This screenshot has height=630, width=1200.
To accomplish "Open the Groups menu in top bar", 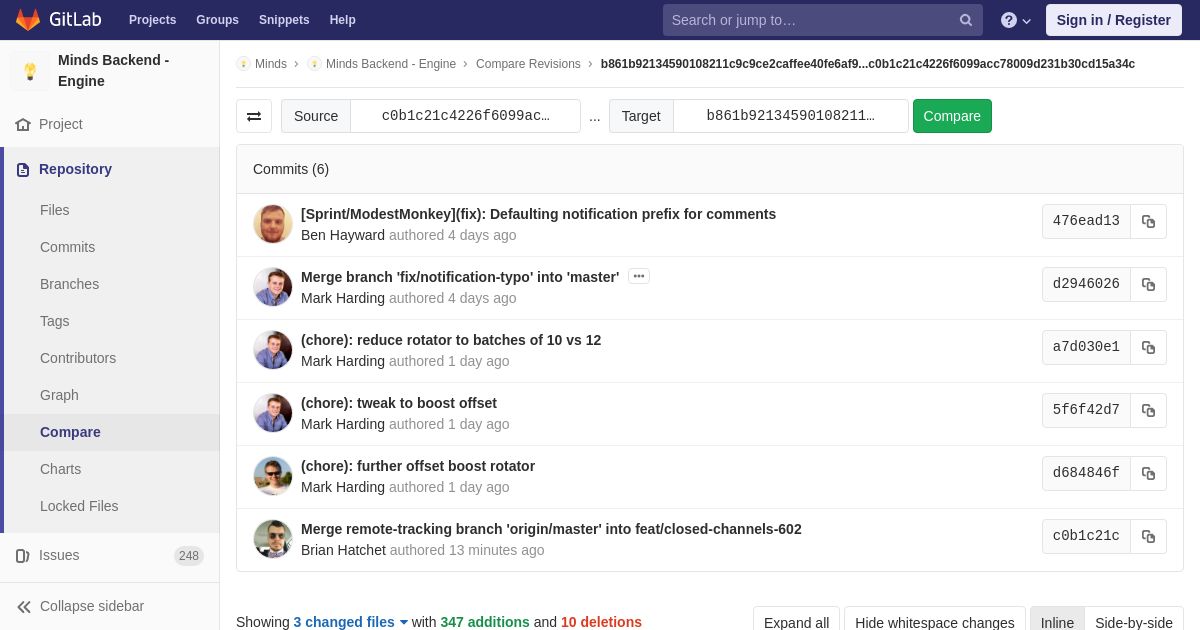I will pos(217,20).
